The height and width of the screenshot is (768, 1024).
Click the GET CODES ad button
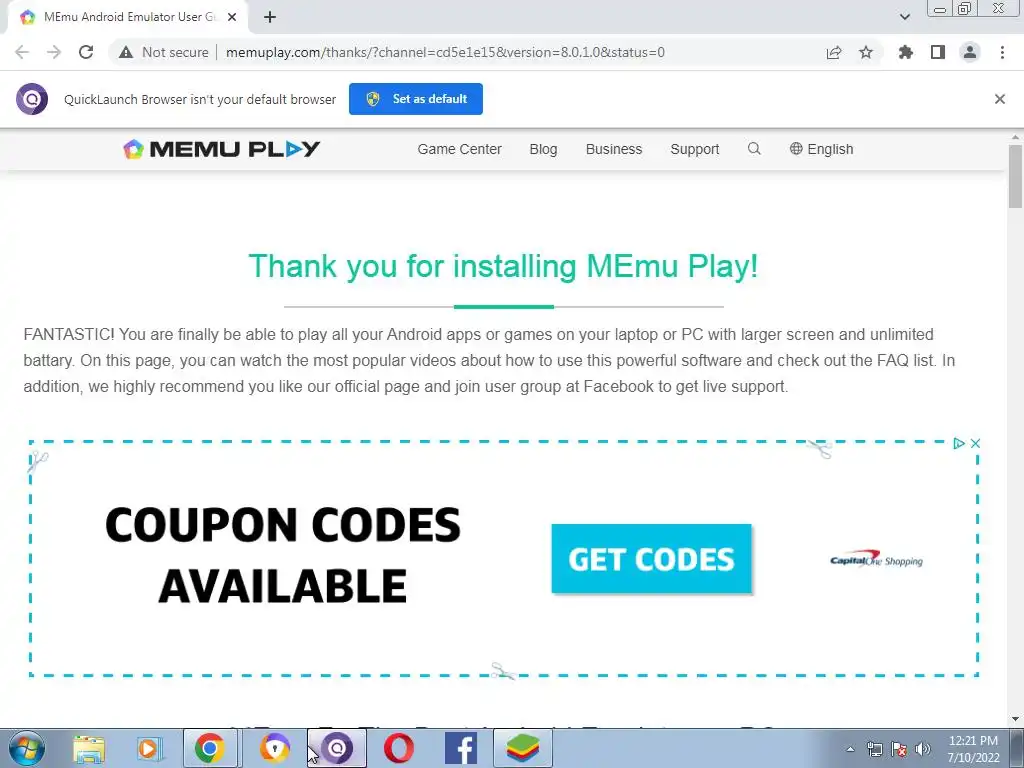(652, 559)
